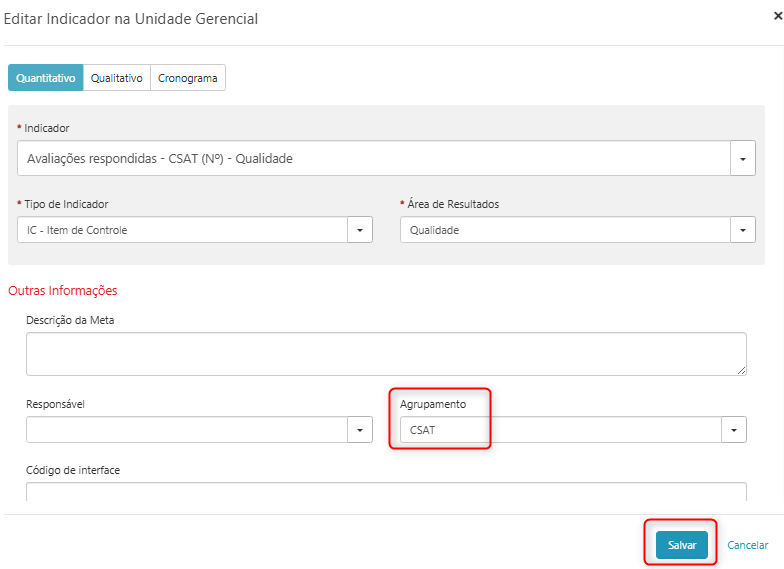The height and width of the screenshot is (569, 784).
Task: Expand the Indicador dropdown arrow
Action: (x=743, y=158)
